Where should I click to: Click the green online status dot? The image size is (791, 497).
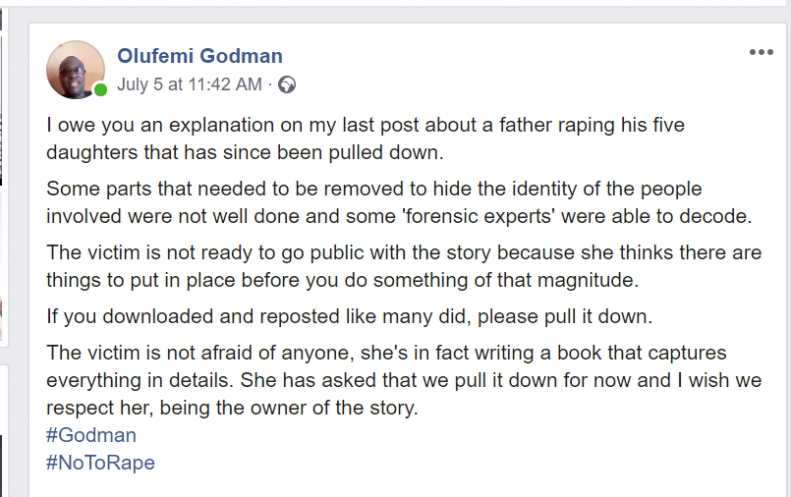(x=100, y=90)
